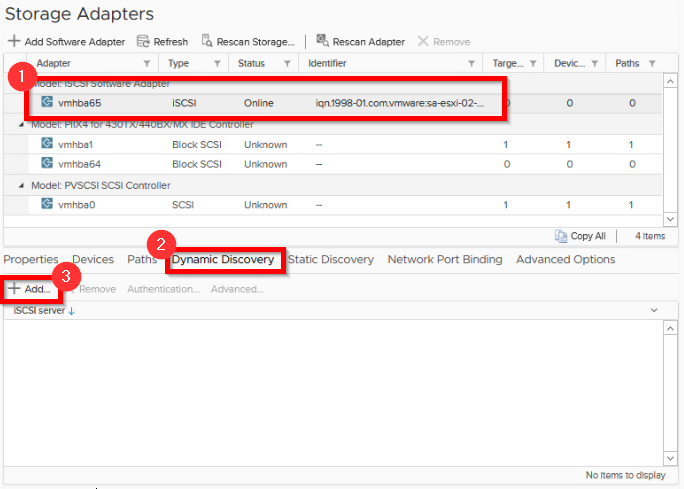This screenshot has height=489, width=684.
Task: Open the Status column filter
Action: 287,64
